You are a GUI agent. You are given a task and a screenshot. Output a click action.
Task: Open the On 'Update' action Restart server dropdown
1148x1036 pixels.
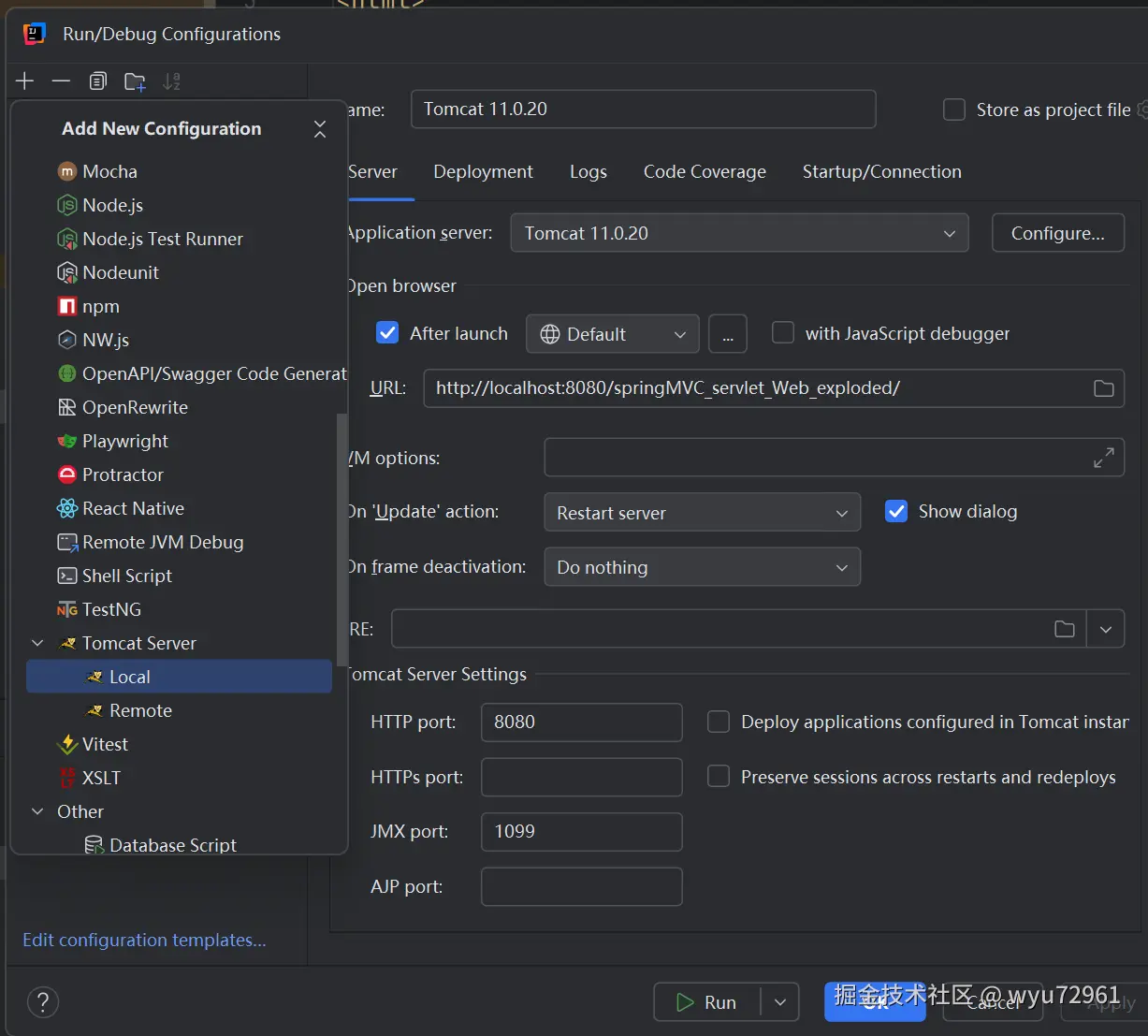tap(702, 513)
